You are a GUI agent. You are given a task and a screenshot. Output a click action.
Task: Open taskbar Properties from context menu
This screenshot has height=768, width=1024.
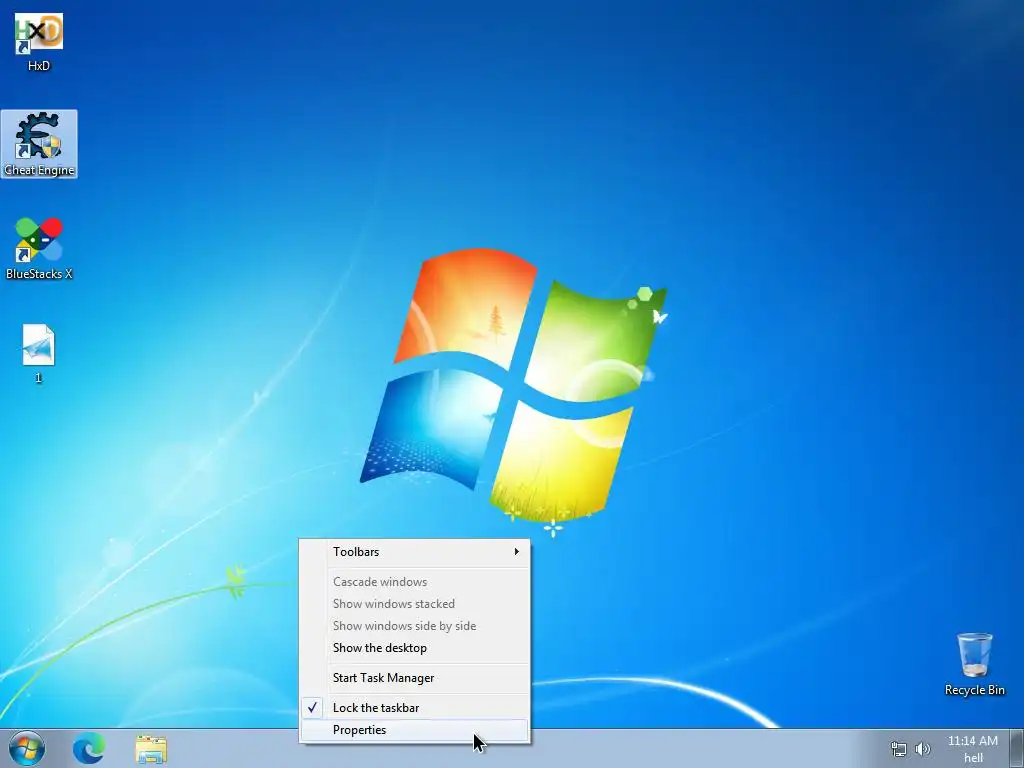pos(415,730)
